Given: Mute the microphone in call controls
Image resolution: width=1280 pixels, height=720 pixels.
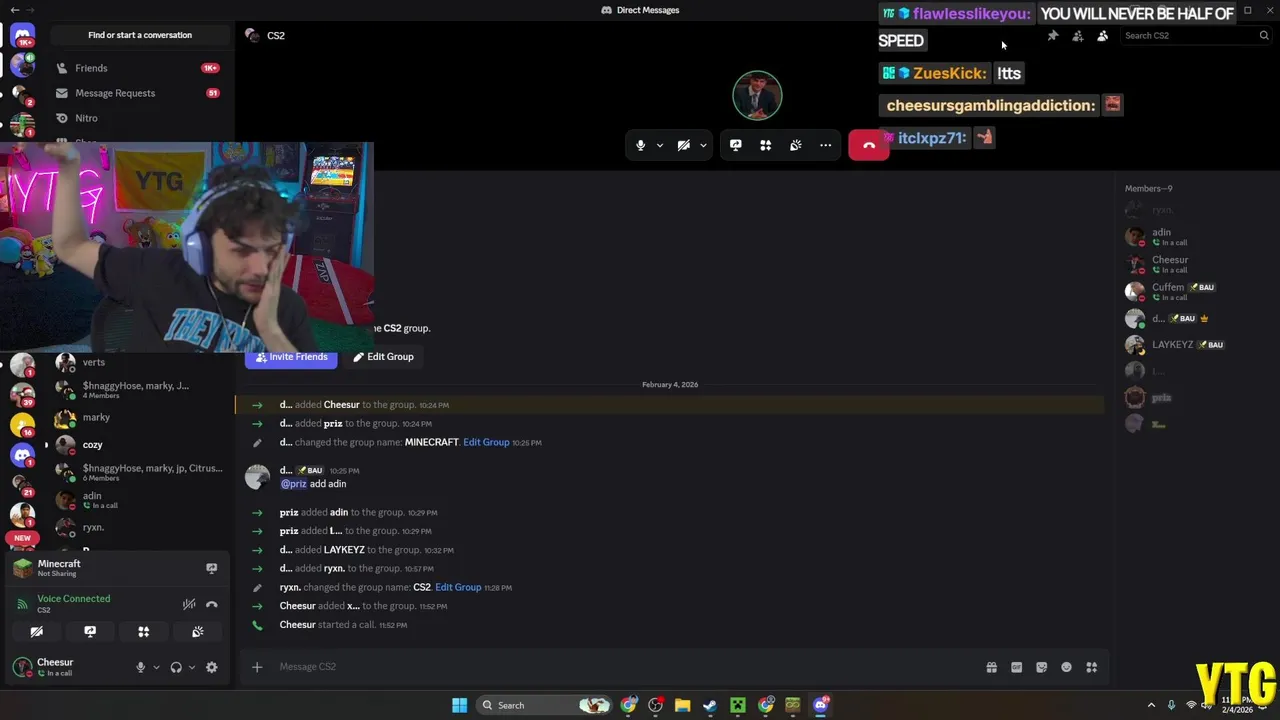Looking at the screenshot, I should (x=641, y=145).
